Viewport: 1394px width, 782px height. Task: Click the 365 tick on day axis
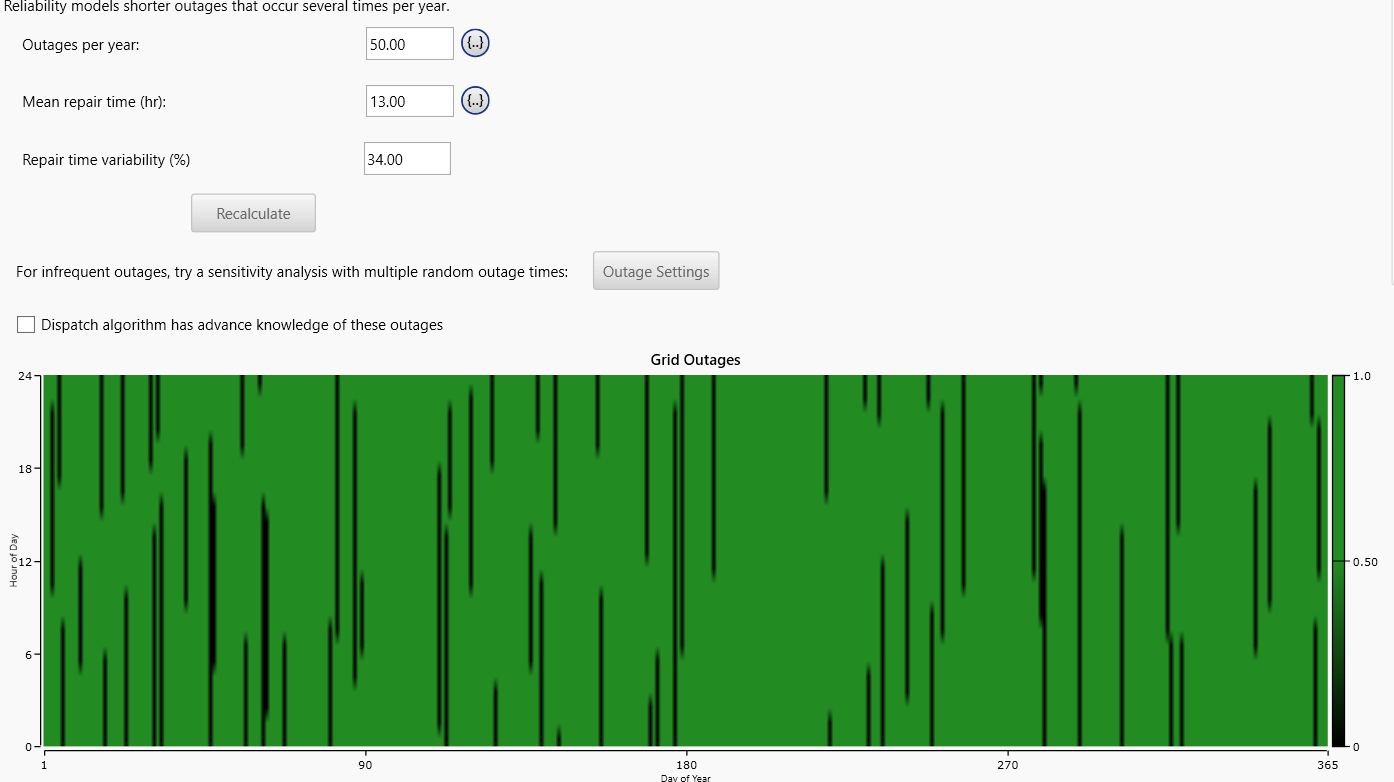pyautogui.click(x=1325, y=765)
